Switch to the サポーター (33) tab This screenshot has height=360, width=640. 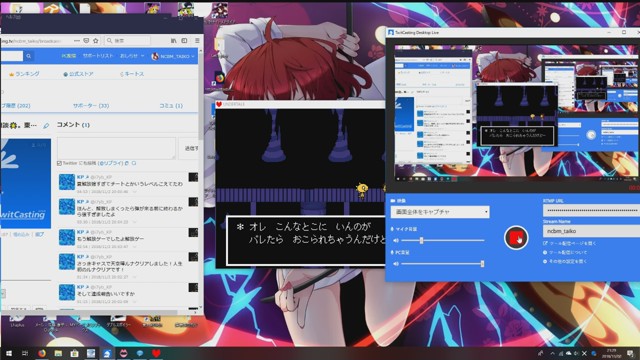click(x=91, y=106)
